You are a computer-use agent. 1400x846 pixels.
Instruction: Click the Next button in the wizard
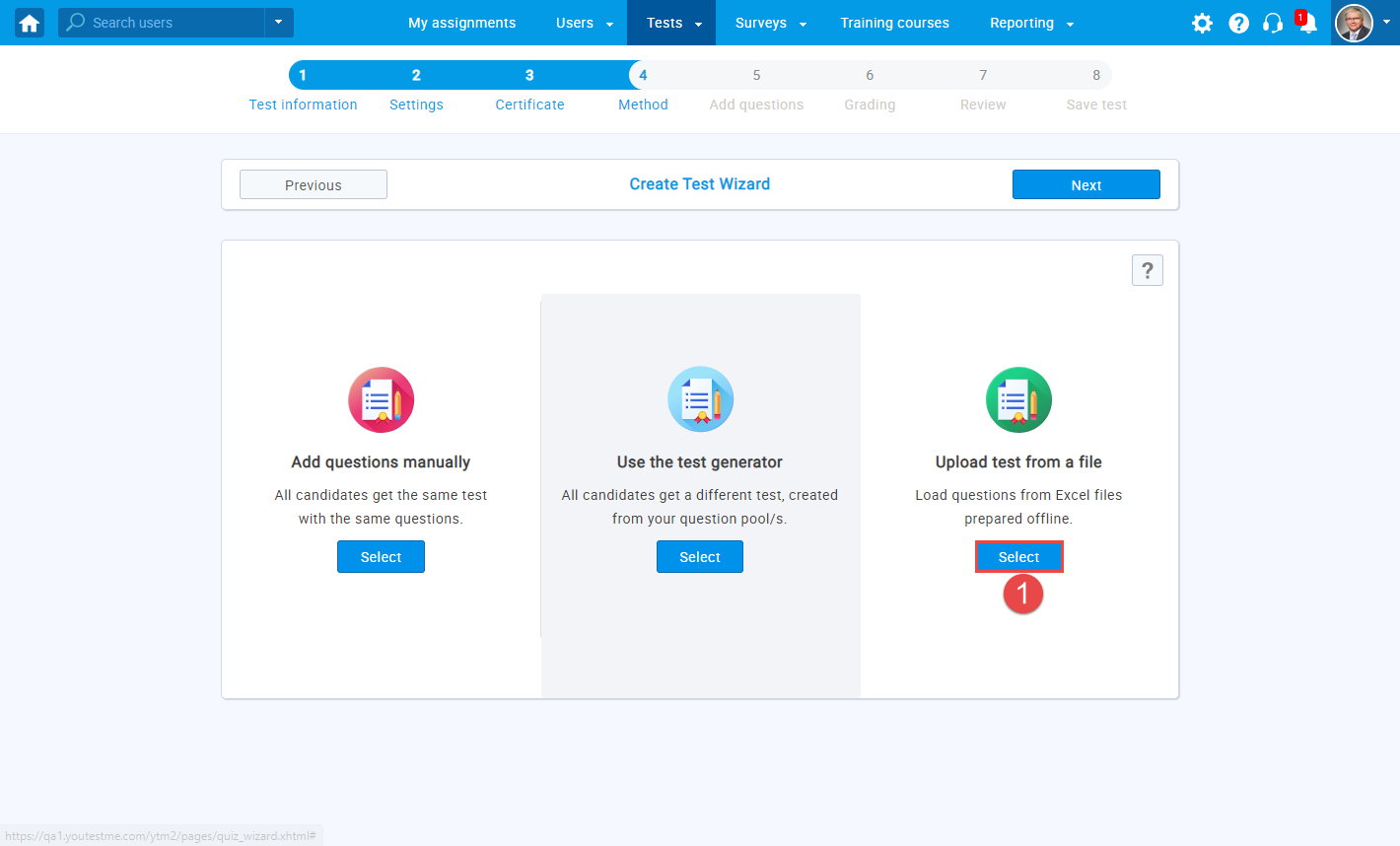1085,184
